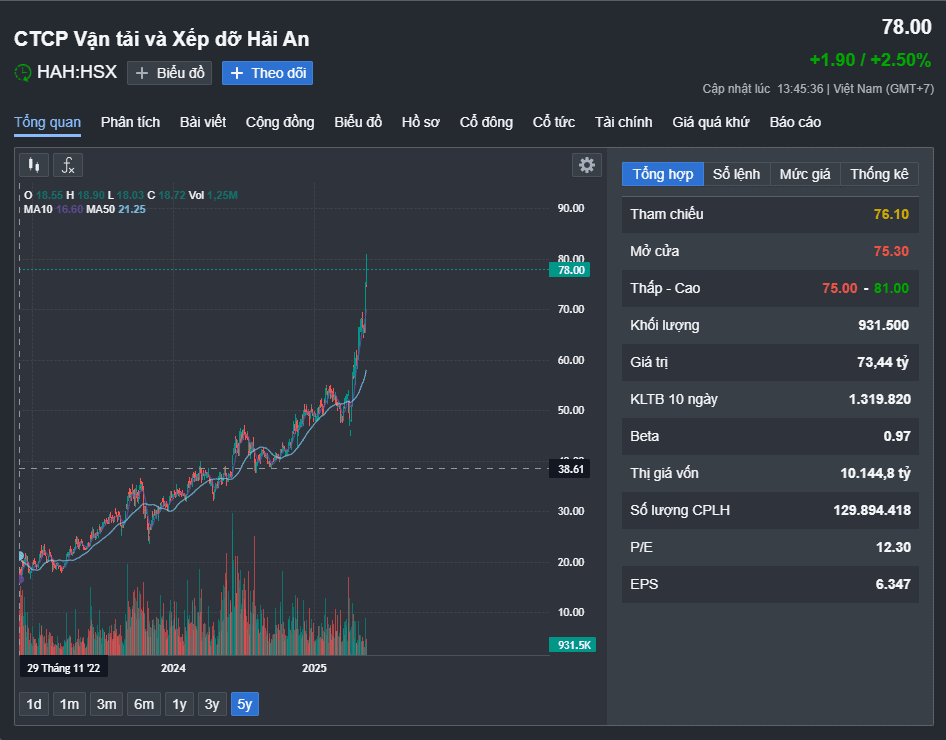This screenshot has width=946, height=740.
Task: Click the 78.00 current price label on axis
Action: coord(570,270)
